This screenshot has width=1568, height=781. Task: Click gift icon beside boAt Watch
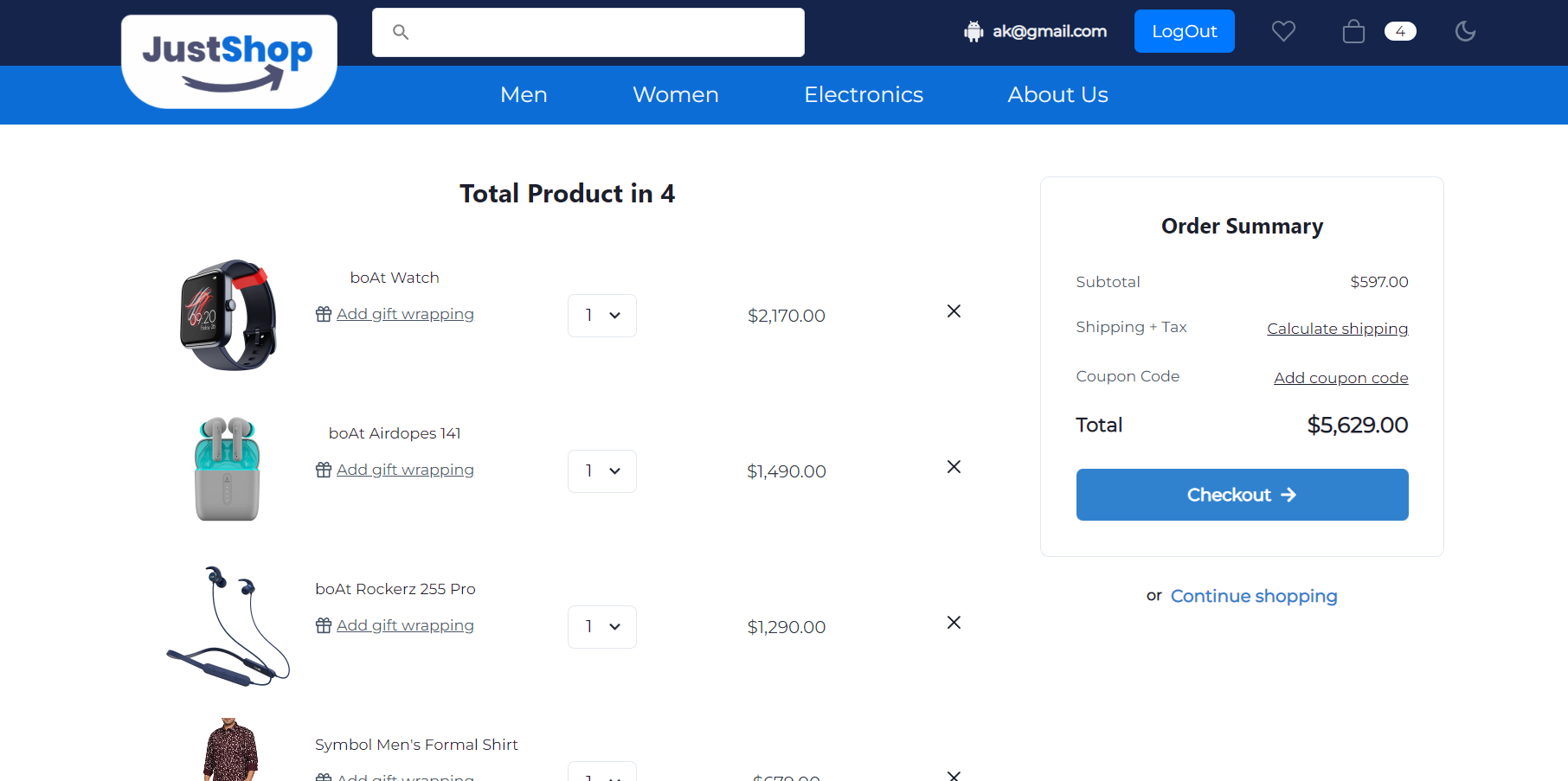click(324, 314)
